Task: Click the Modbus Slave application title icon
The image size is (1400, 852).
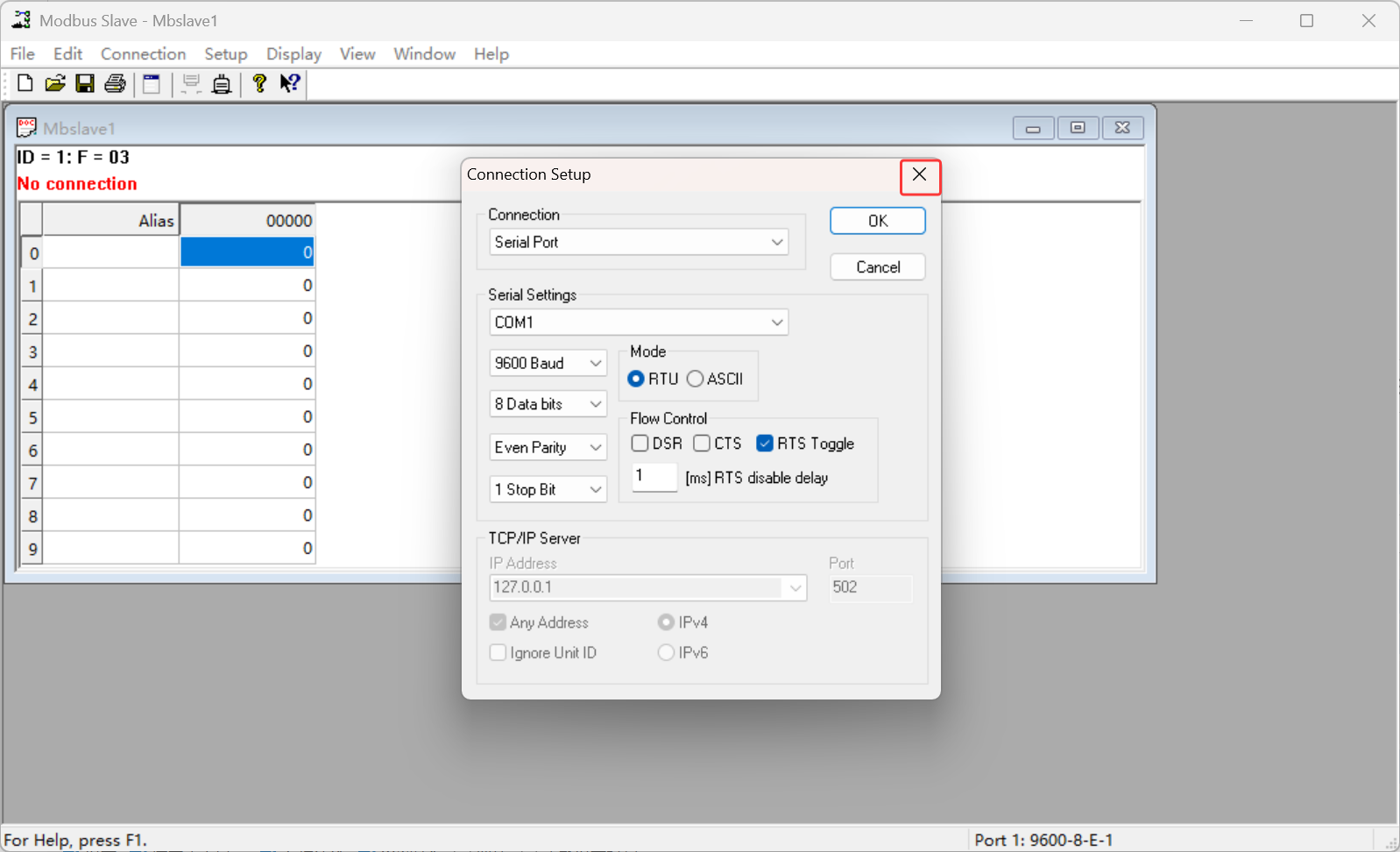Action: coord(21,19)
